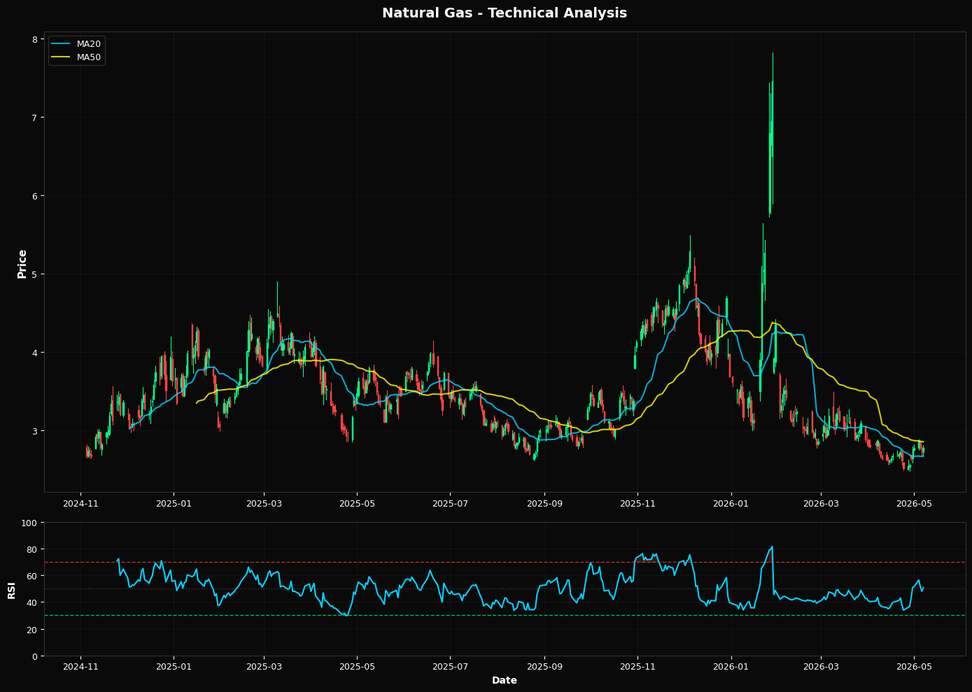Click the chart title 'Natural Gas - Technical Analysis'
This screenshot has width=972, height=692.
click(x=504, y=13)
